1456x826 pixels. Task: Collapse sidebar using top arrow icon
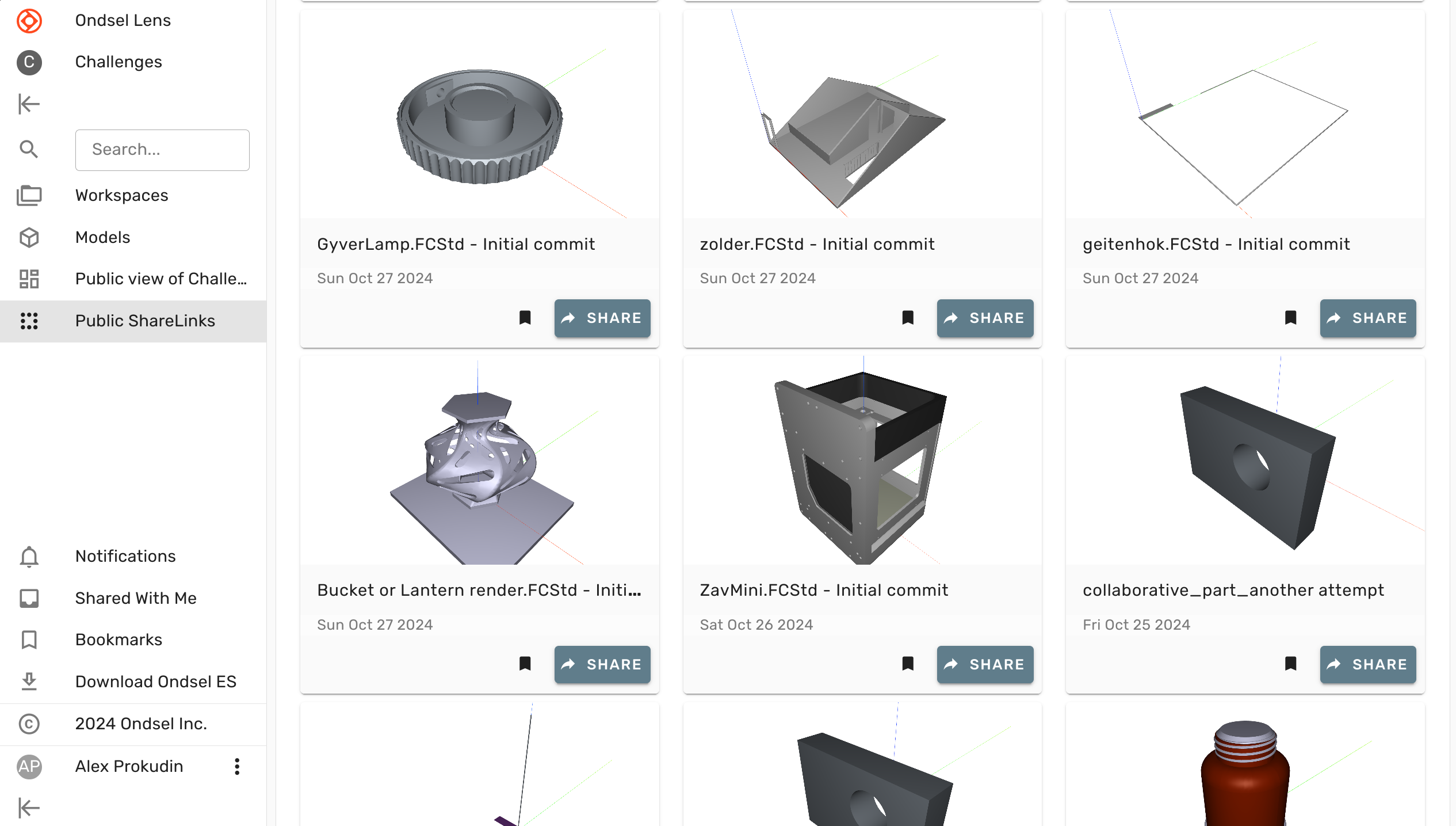coord(29,104)
